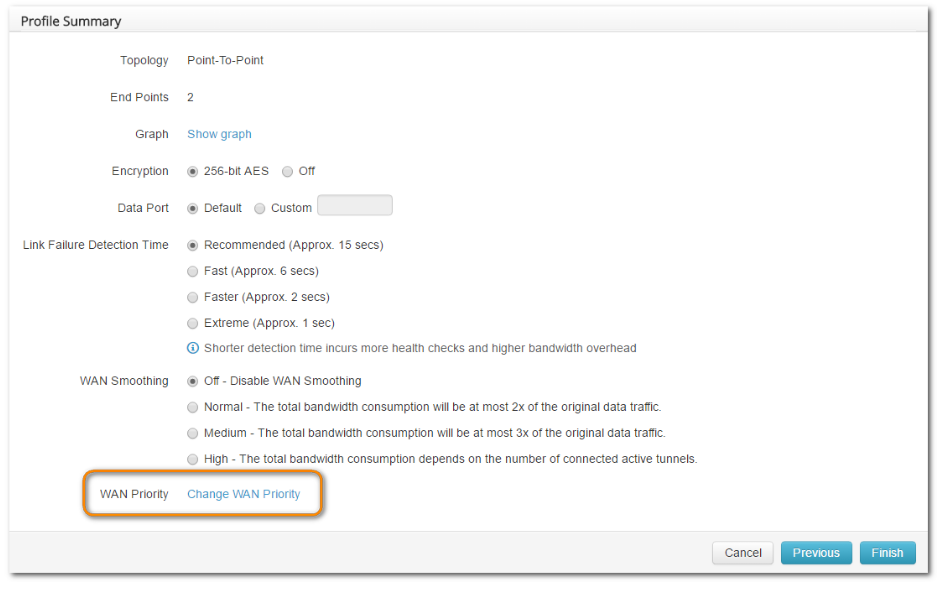950x590 pixels.
Task: Open the Show graph link
Action: [219, 134]
